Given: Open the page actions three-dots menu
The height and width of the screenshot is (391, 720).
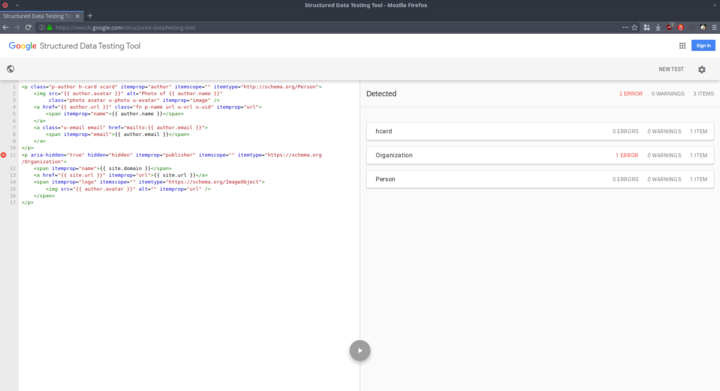Looking at the screenshot, I should (625, 28).
